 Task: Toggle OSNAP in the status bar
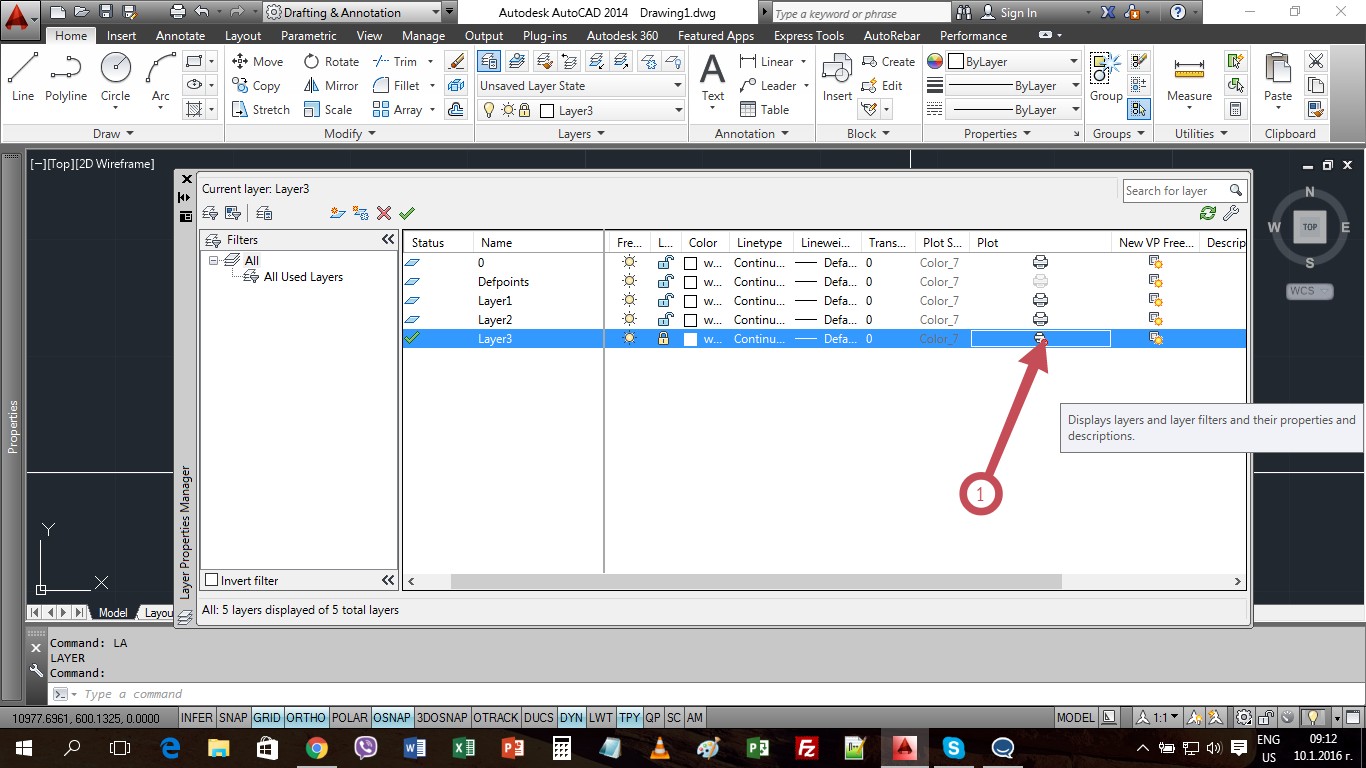tap(392, 717)
